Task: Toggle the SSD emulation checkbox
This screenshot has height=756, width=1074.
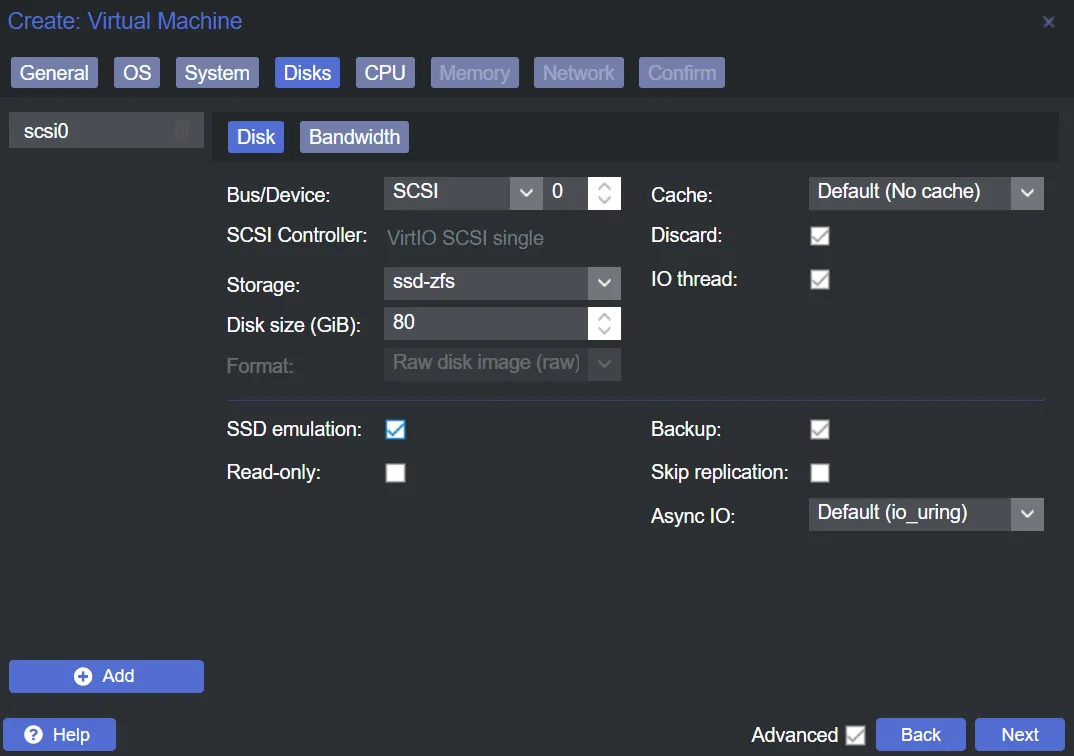Action: (x=396, y=430)
